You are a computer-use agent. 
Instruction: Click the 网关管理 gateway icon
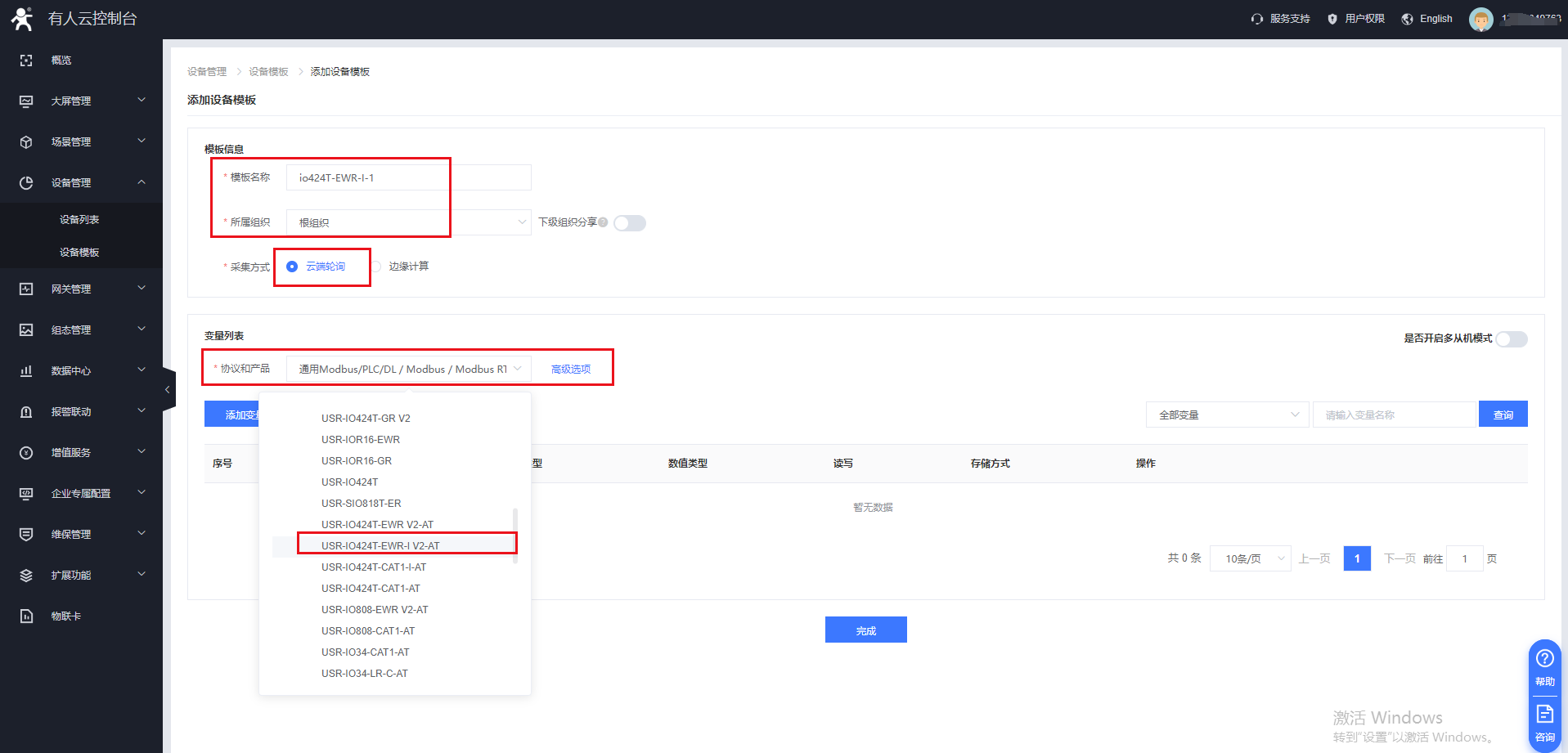point(26,289)
